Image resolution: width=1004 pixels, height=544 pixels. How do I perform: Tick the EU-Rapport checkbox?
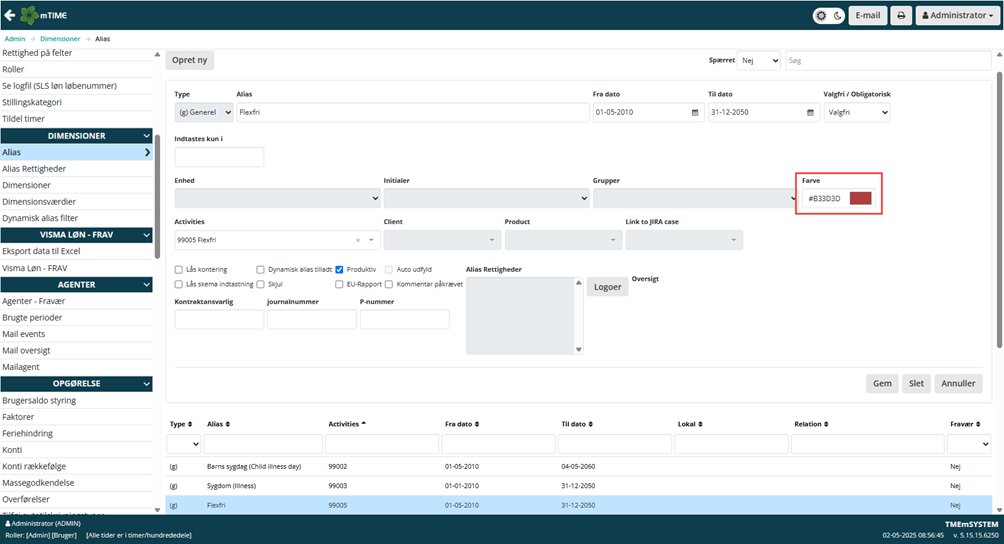(x=340, y=284)
